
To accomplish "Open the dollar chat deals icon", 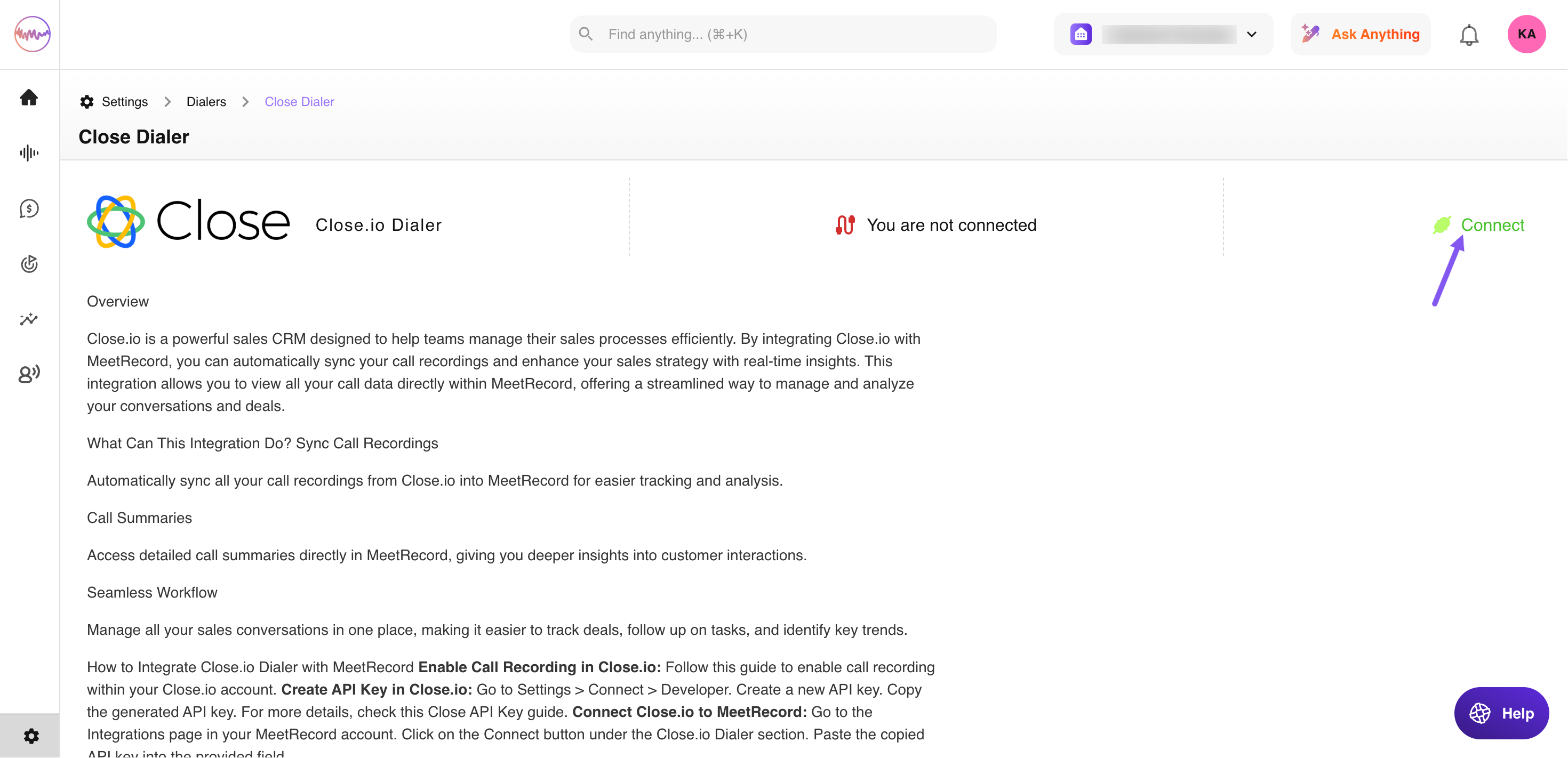I will click(29, 208).
